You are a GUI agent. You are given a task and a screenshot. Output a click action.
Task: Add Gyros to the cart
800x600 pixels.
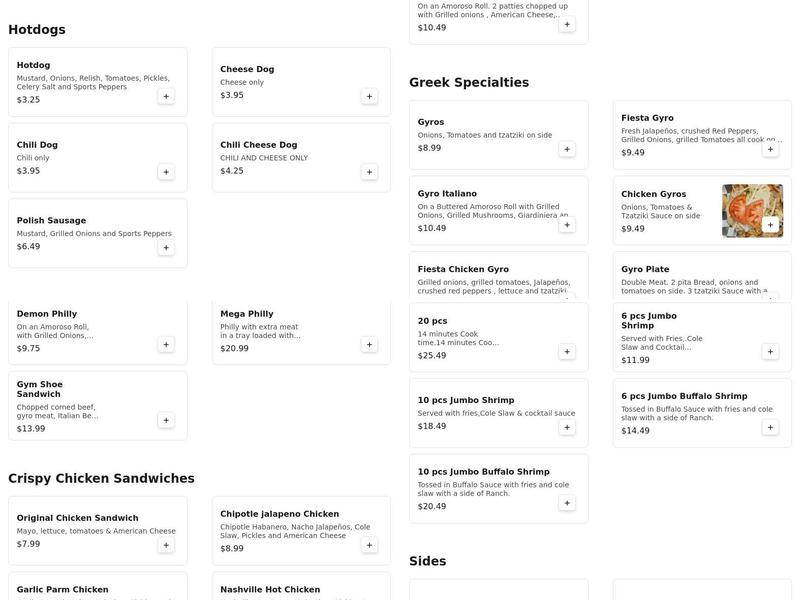(567, 149)
